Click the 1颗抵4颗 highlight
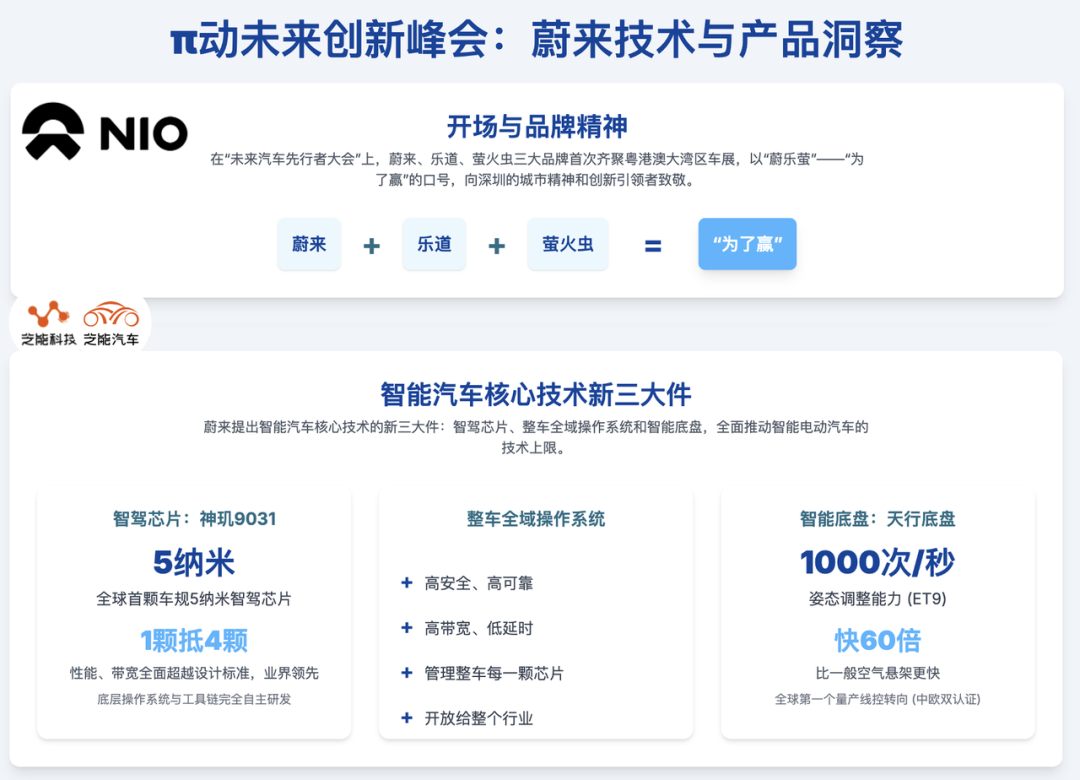The height and width of the screenshot is (780, 1080). click(x=194, y=641)
